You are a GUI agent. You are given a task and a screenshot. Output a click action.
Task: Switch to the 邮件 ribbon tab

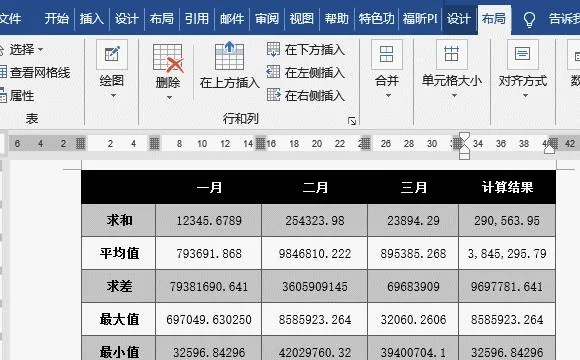pos(232,18)
